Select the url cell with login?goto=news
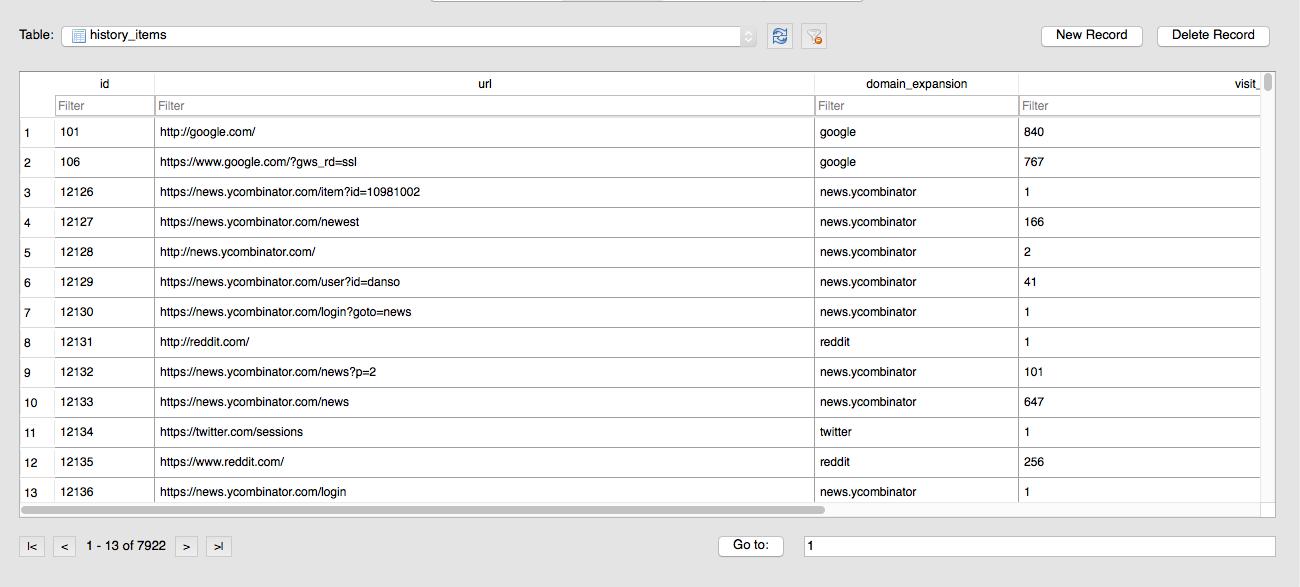1300x587 pixels. (485, 312)
